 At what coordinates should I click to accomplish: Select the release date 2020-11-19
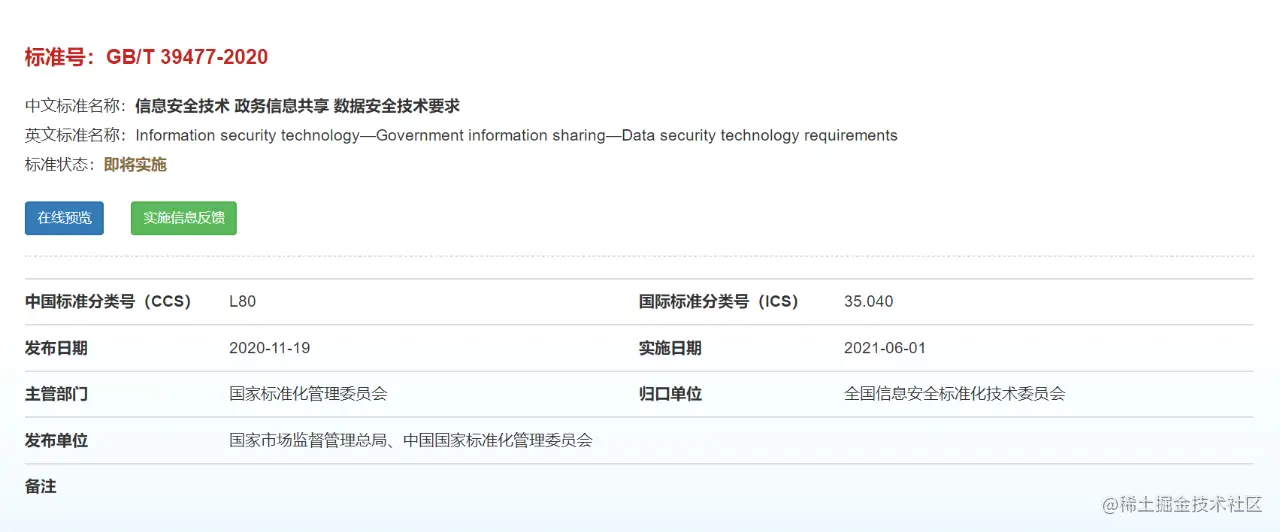tap(269, 348)
